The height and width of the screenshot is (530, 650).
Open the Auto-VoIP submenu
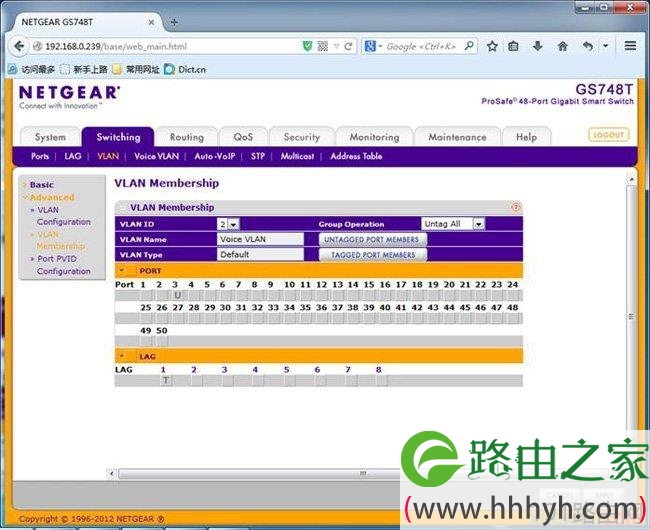[x=214, y=156]
